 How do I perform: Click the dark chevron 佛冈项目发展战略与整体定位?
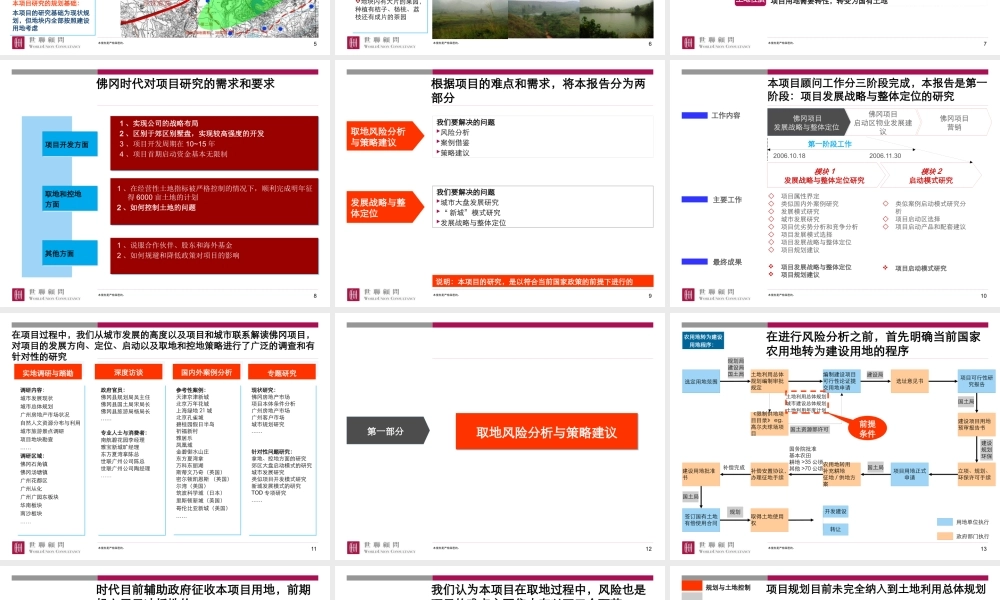click(x=808, y=122)
